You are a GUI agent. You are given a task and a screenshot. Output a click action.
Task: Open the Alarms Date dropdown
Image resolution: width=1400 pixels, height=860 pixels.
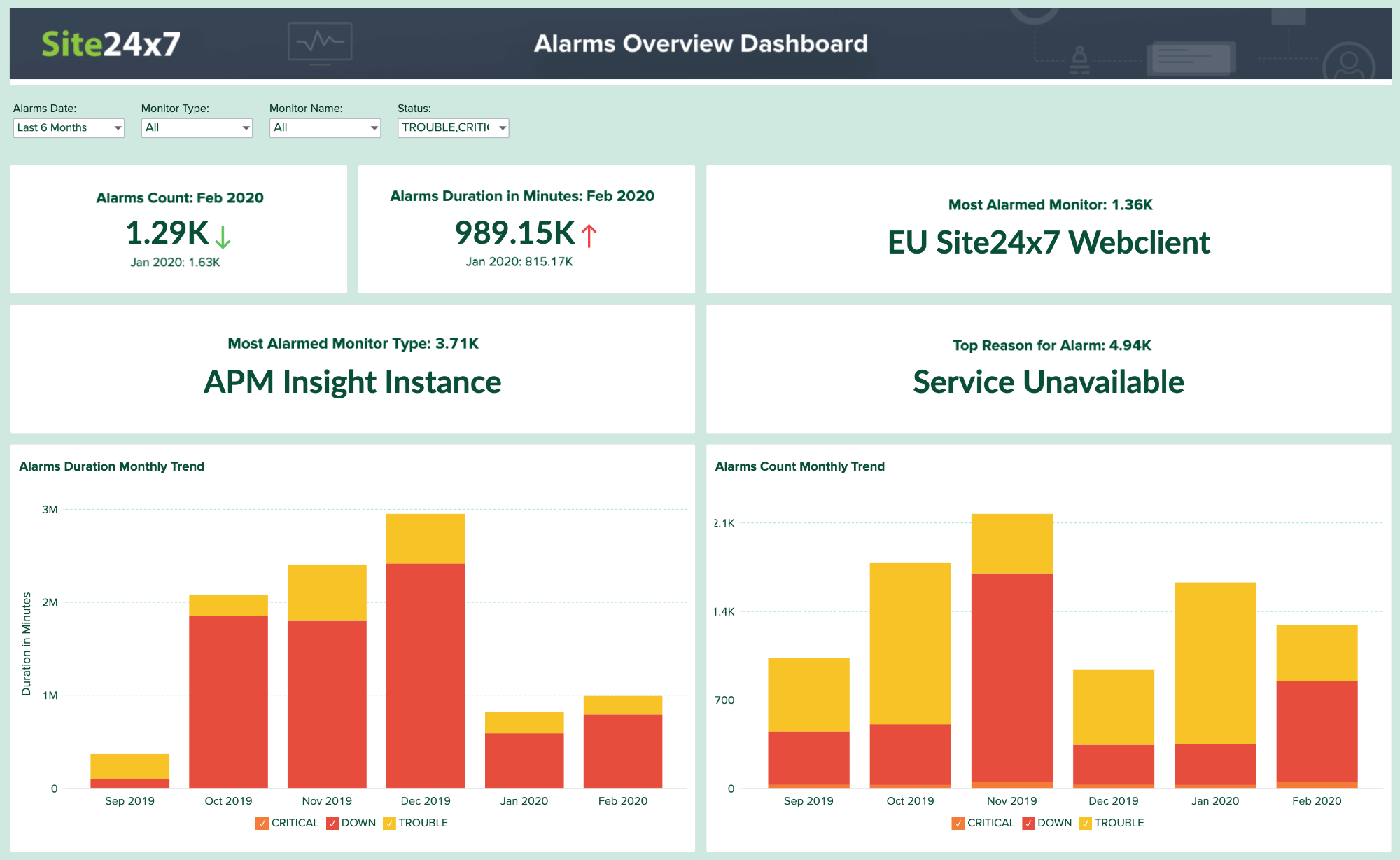point(69,127)
